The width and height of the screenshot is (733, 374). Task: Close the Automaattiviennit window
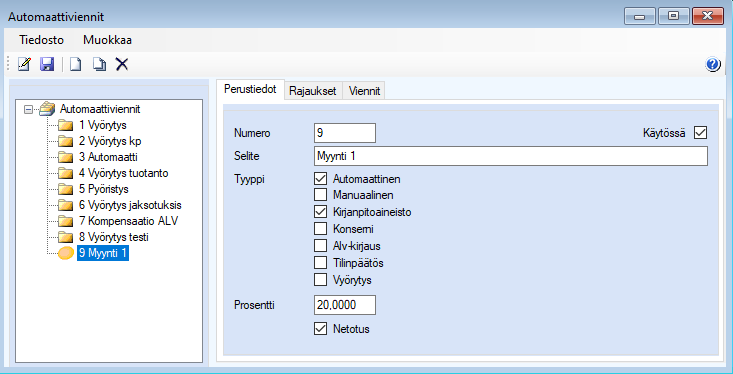tap(708, 16)
